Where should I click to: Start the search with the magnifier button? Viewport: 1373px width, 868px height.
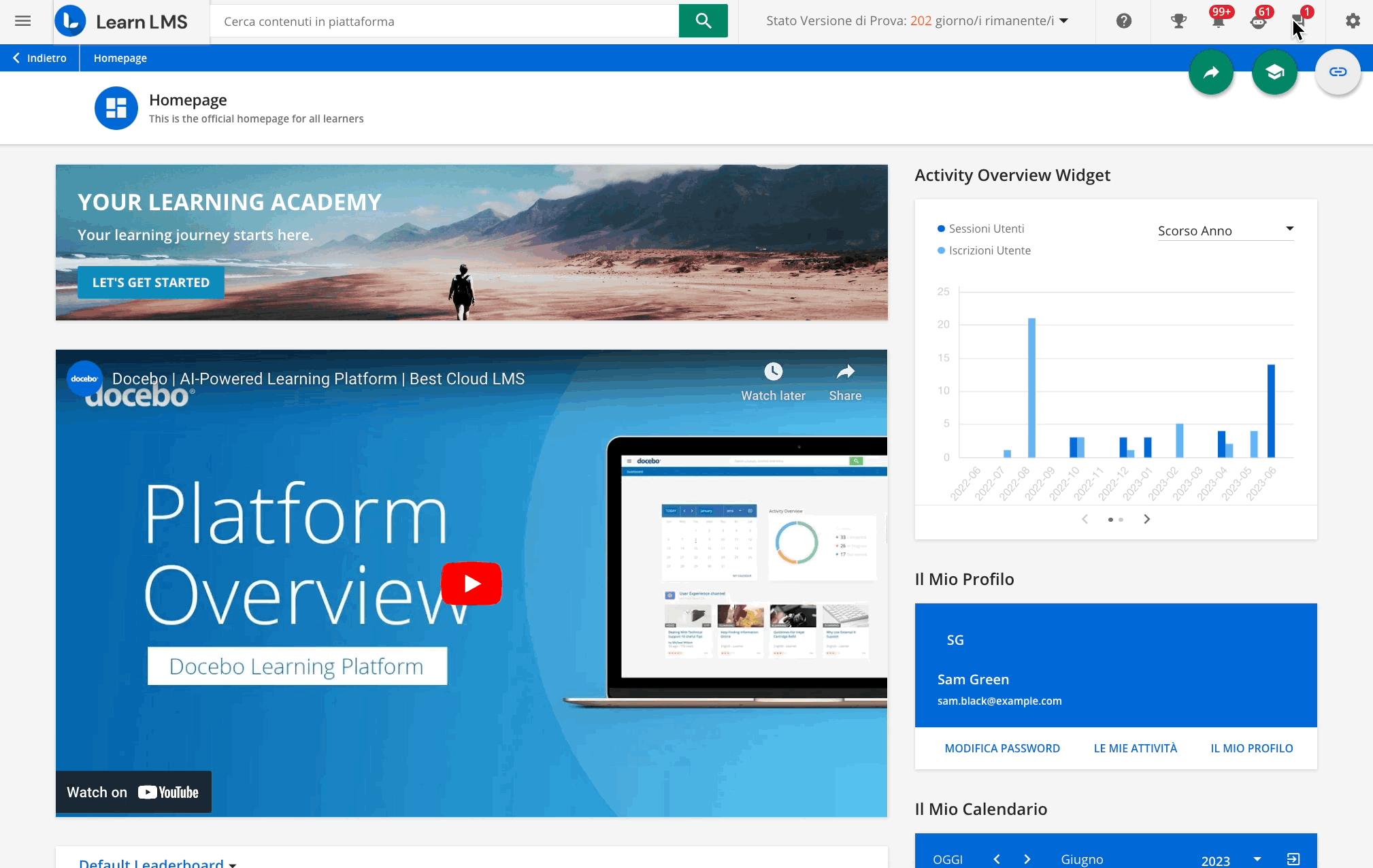pyautogui.click(x=703, y=20)
